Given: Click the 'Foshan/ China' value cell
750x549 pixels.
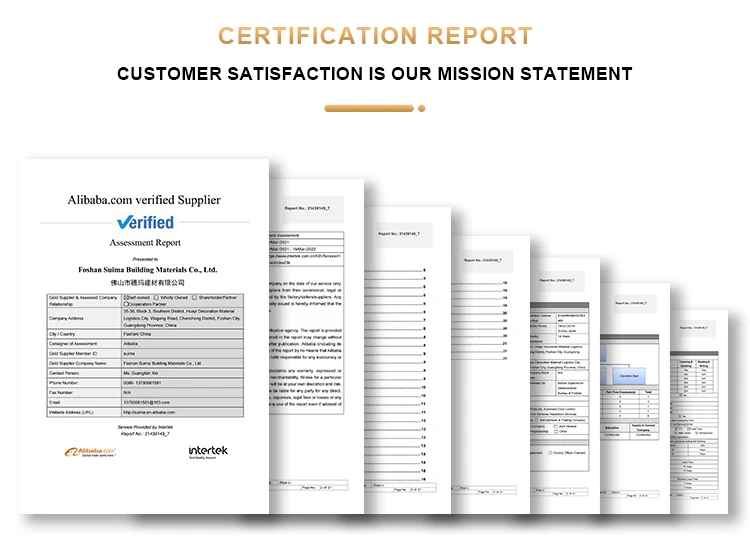Looking at the screenshot, I should (x=182, y=334).
